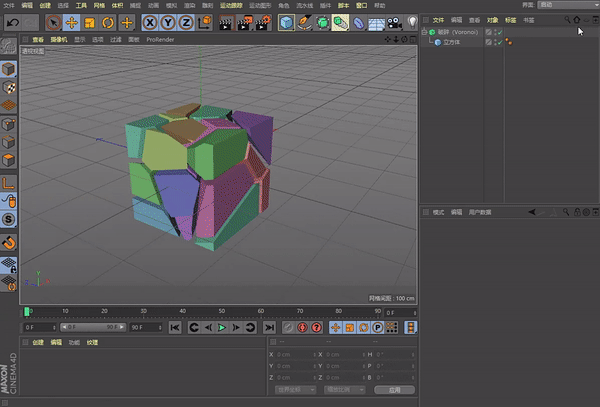Add a Cube primitive object

(x=286, y=23)
